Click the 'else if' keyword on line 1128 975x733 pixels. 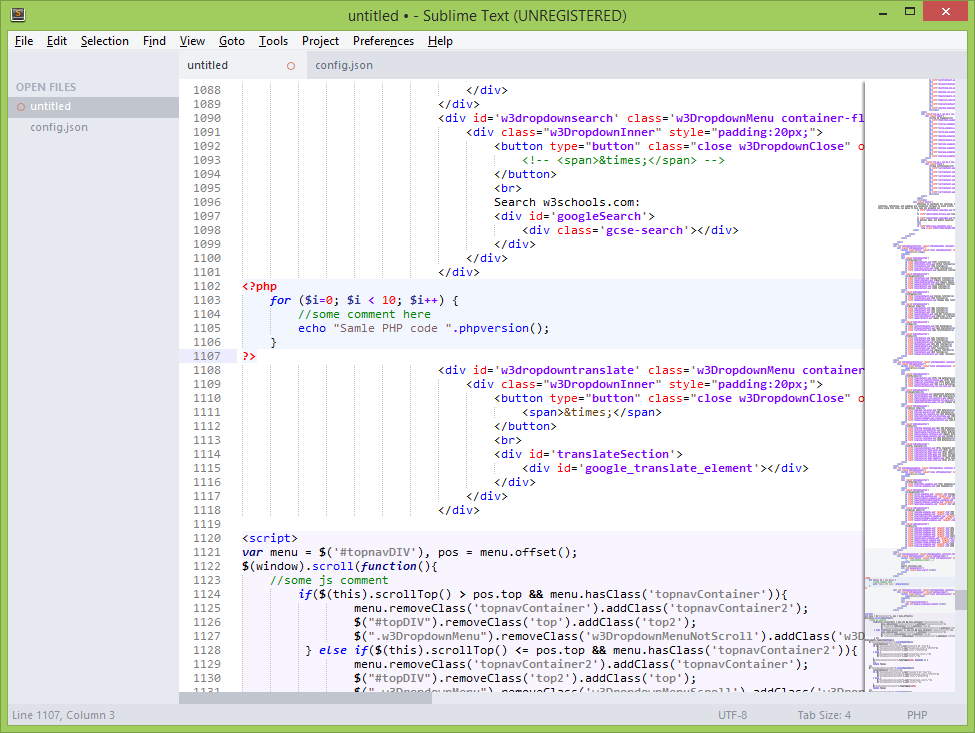[x=343, y=650]
